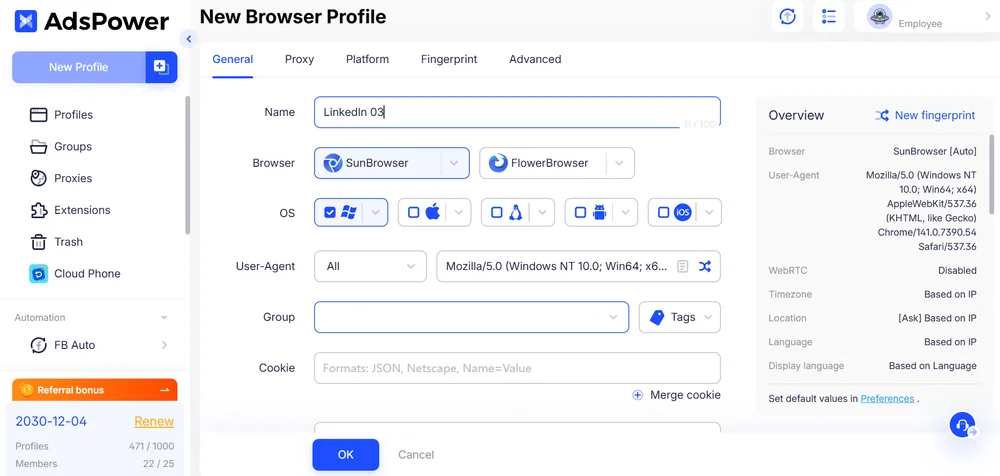The image size is (1000, 476).
Task: Click the OK button
Action: pos(345,454)
